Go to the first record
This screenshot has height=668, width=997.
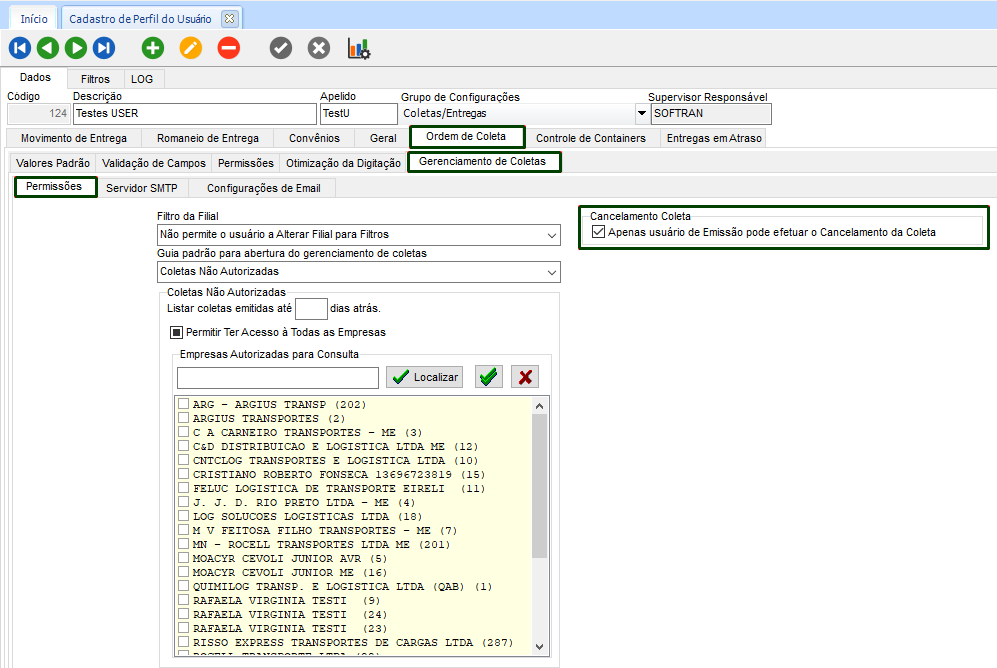20,47
